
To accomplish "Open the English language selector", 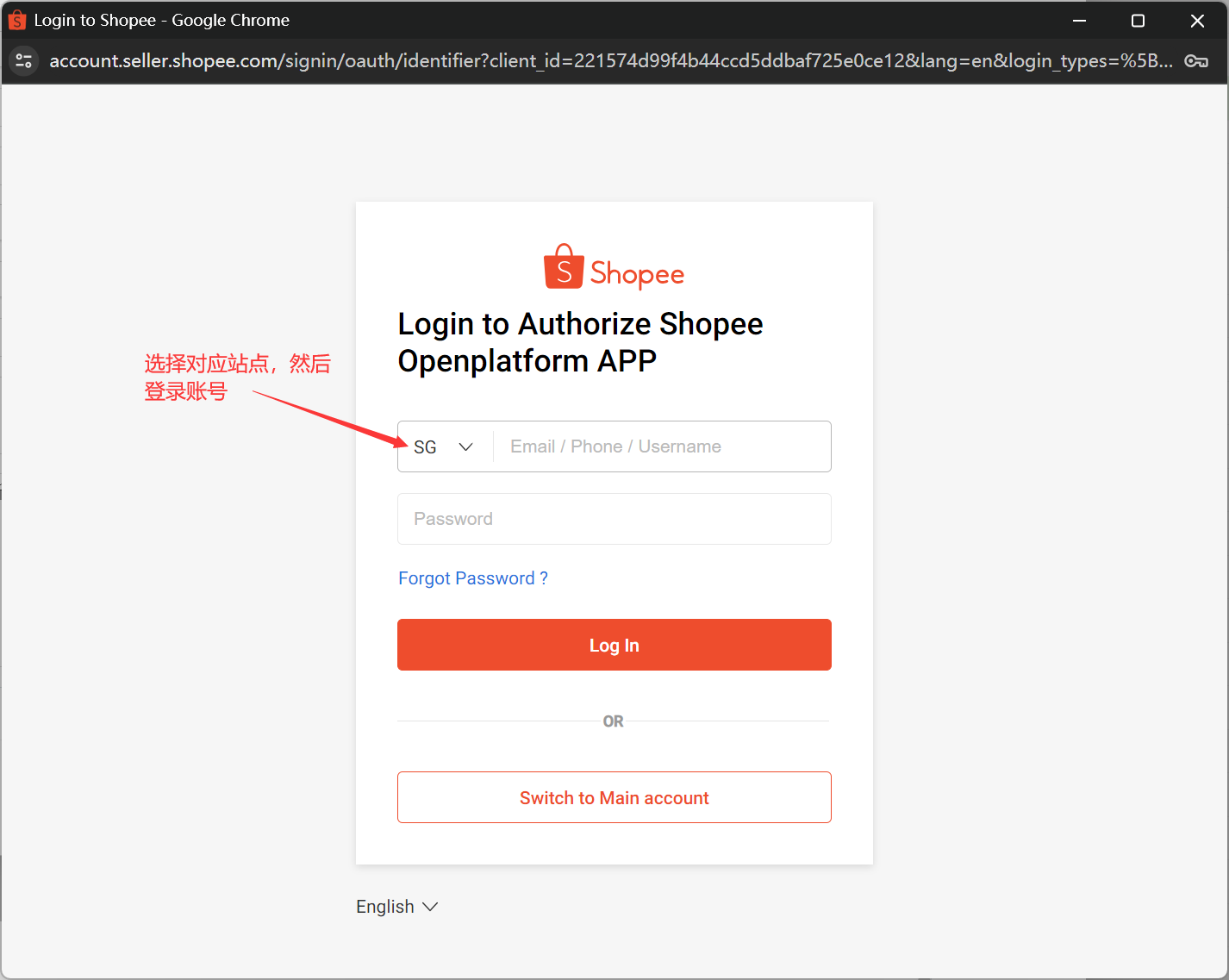I will click(x=384, y=906).
